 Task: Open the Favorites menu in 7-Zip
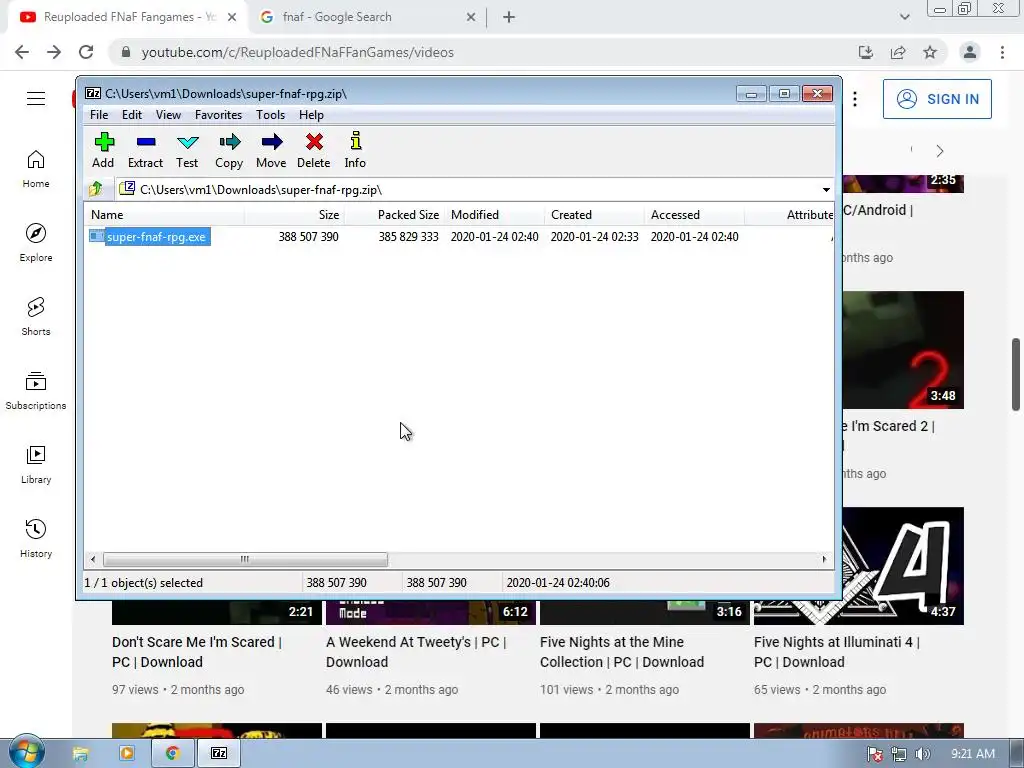pos(218,115)
